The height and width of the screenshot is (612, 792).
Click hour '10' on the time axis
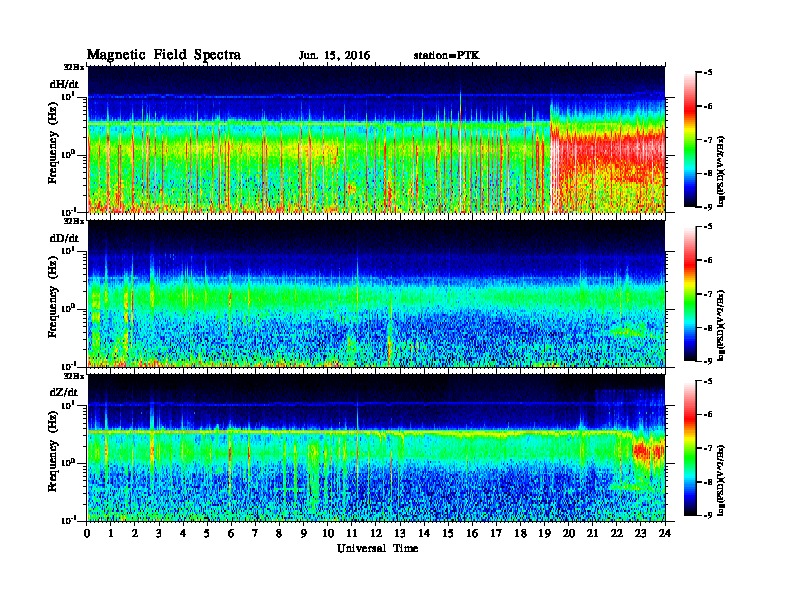328,533
